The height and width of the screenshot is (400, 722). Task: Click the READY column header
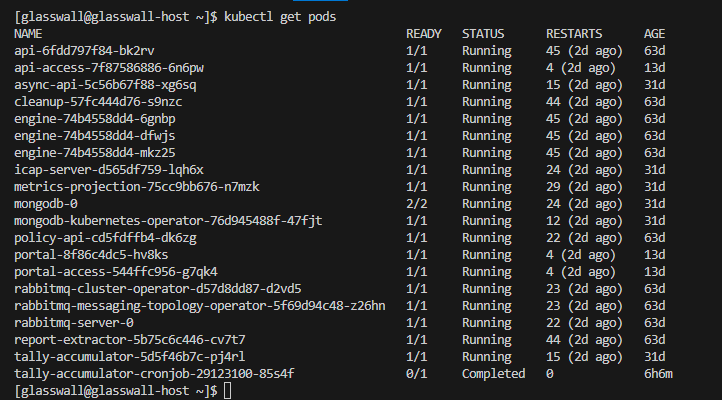(424, 34)
